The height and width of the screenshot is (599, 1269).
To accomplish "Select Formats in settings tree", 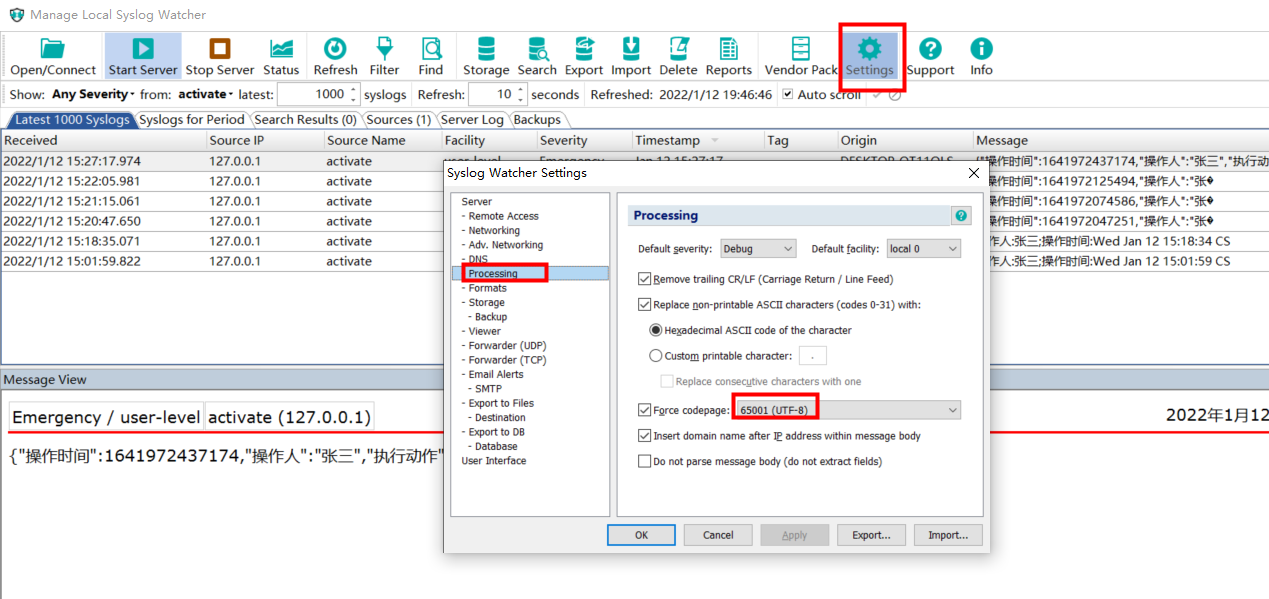I will point(488,288).
